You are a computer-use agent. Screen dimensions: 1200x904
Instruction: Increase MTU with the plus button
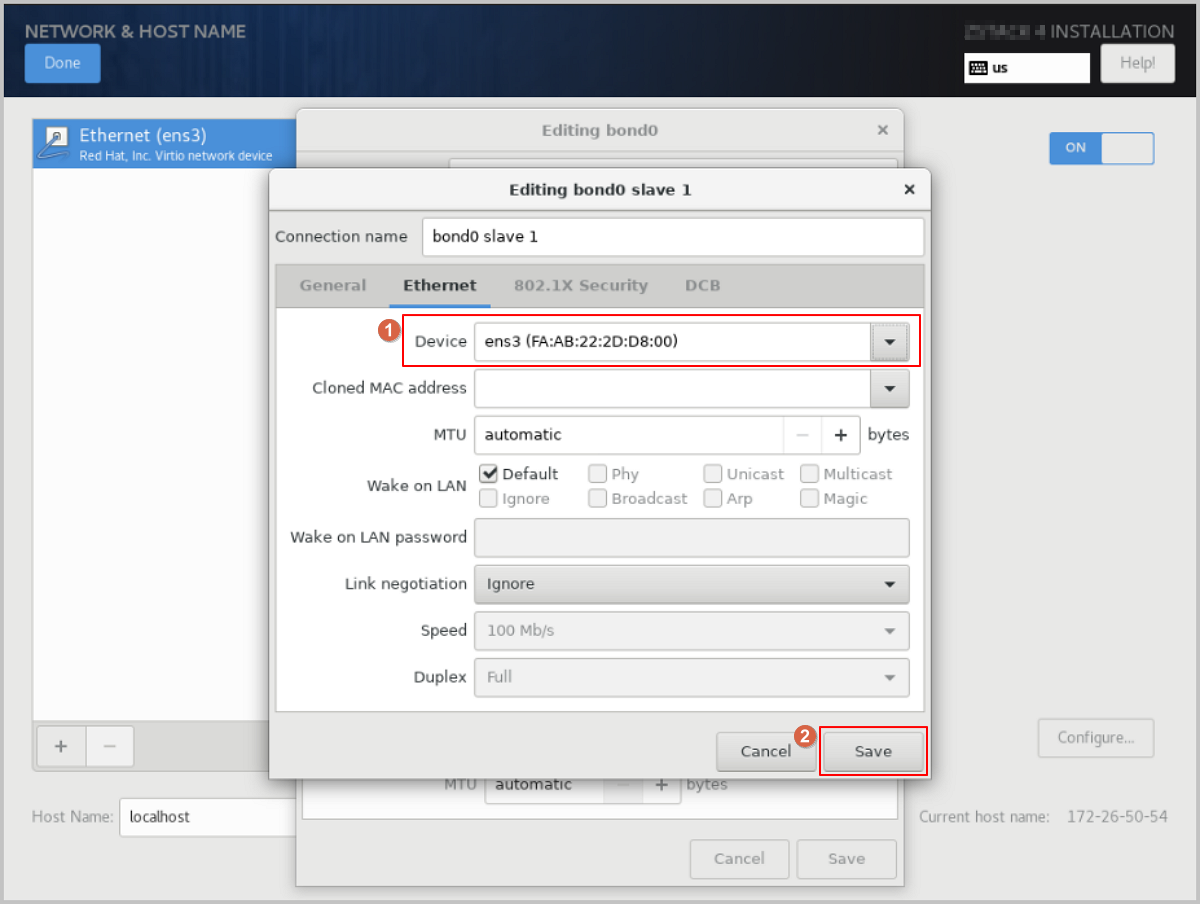[x=840, y=435]
